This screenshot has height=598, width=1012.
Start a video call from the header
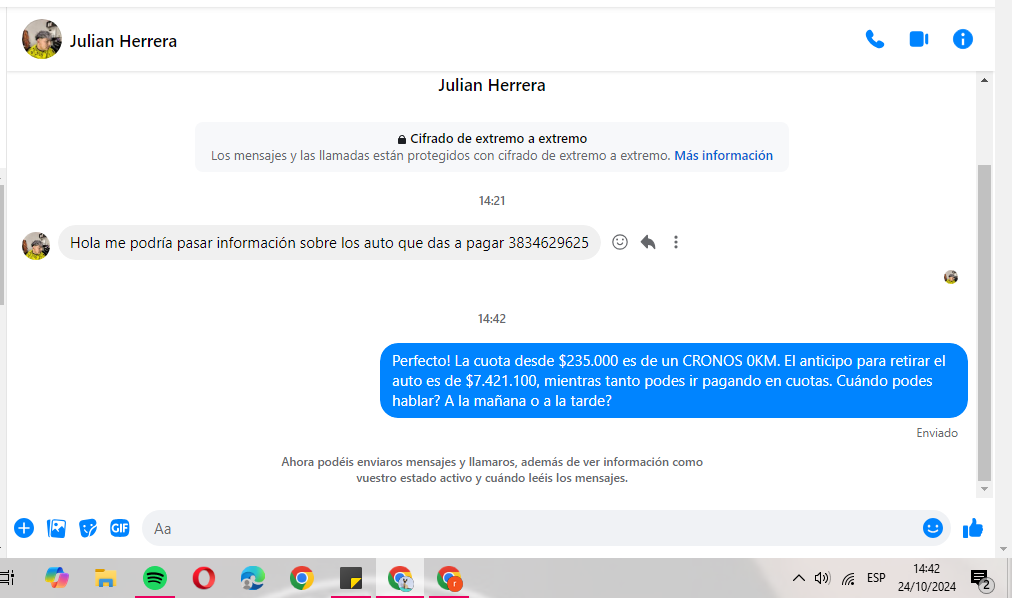tap(918, 39)
